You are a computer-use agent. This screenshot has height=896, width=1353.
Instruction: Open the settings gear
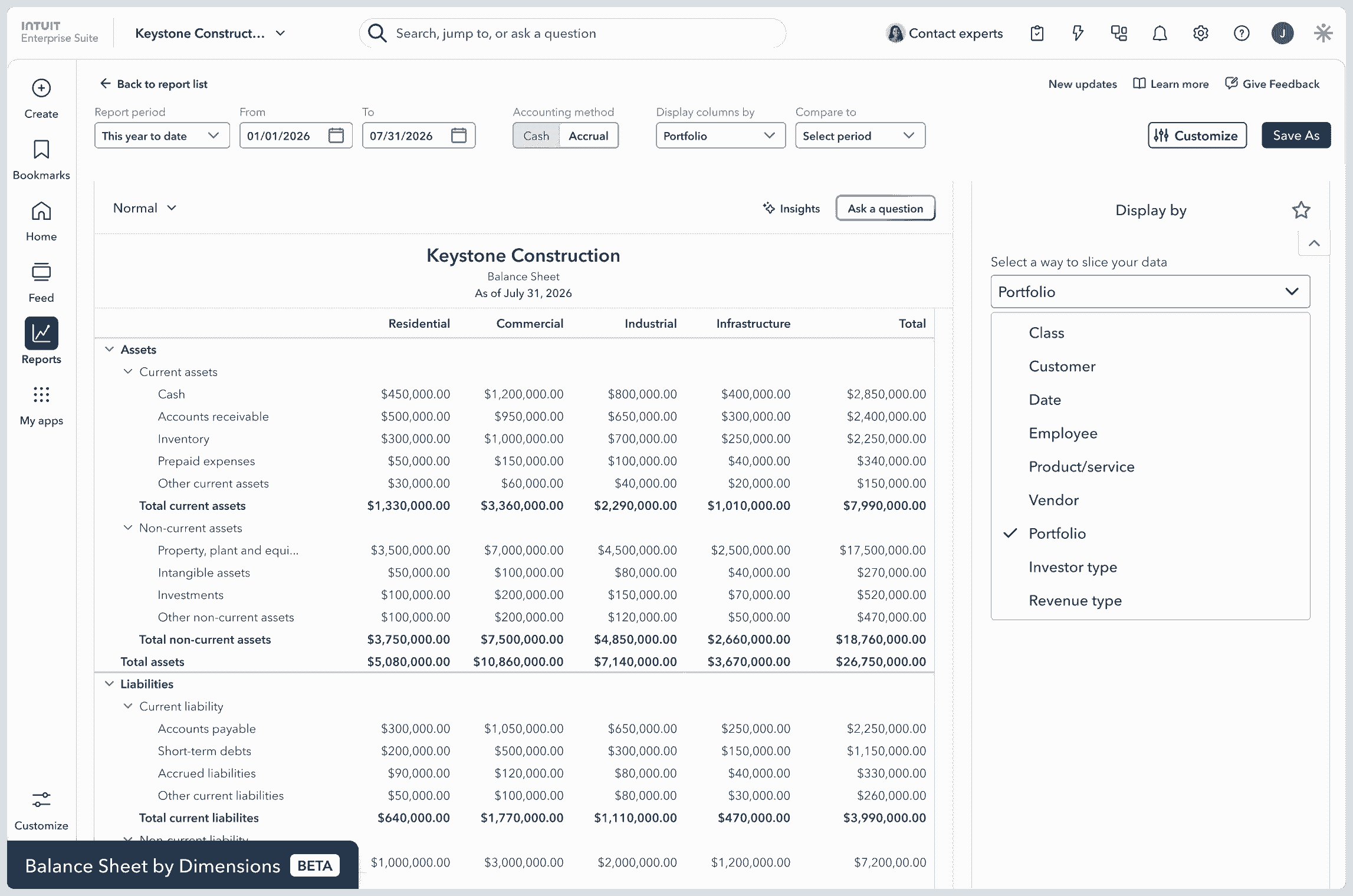click(x=1200, y=33)
